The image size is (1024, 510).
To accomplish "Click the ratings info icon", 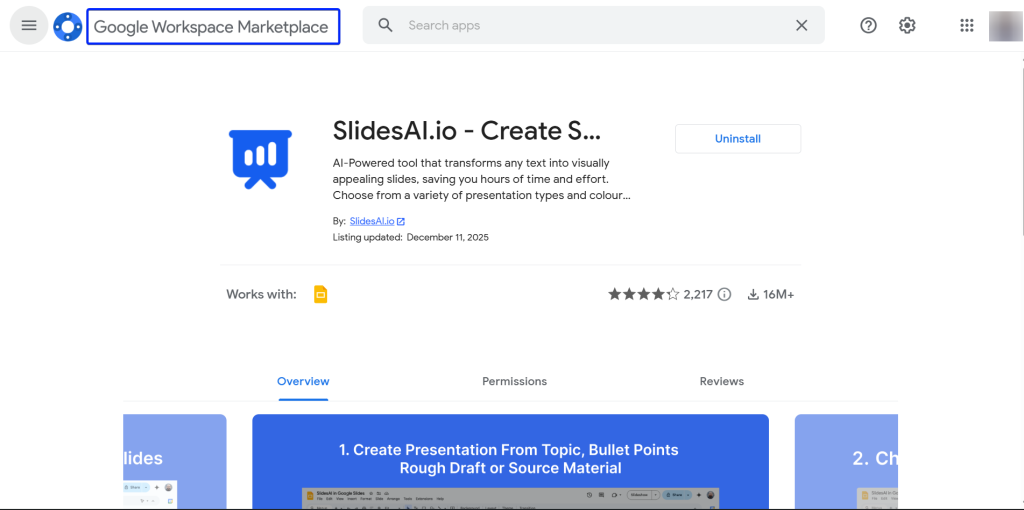I will click(x=725, y=294).
